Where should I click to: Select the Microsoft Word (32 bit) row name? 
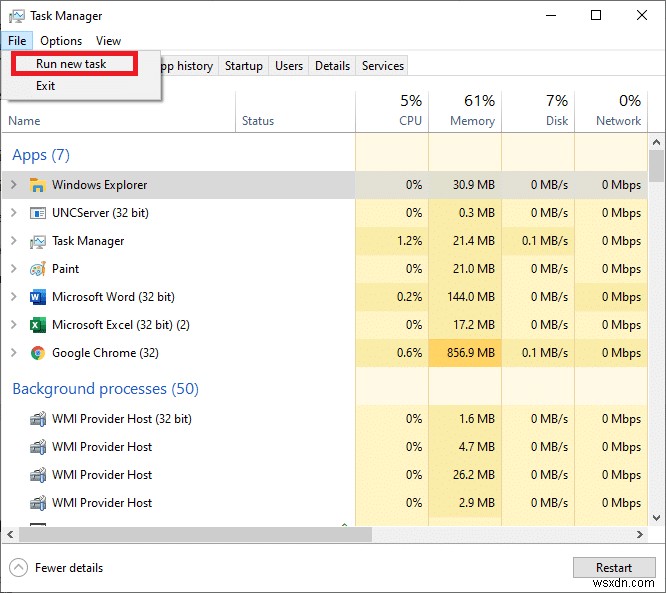tap(113, 297)
